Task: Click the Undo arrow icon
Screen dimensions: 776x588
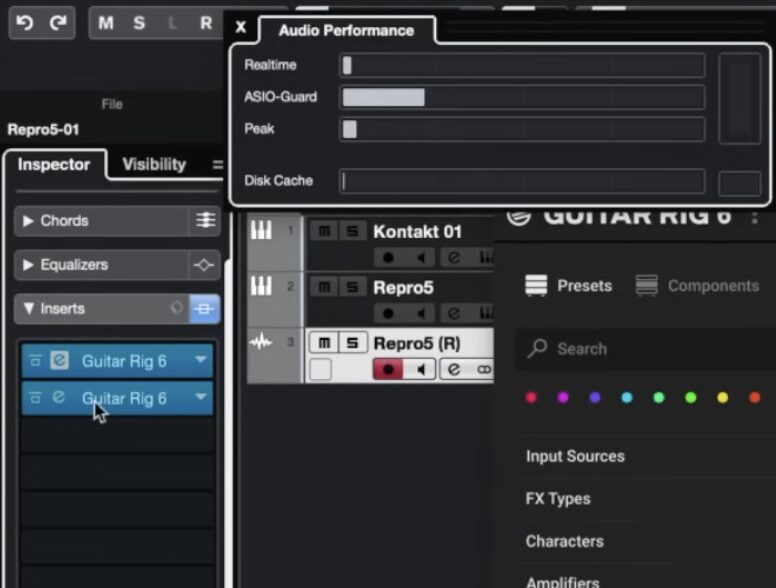Action: pyautogui.click(x=26, y=22)
